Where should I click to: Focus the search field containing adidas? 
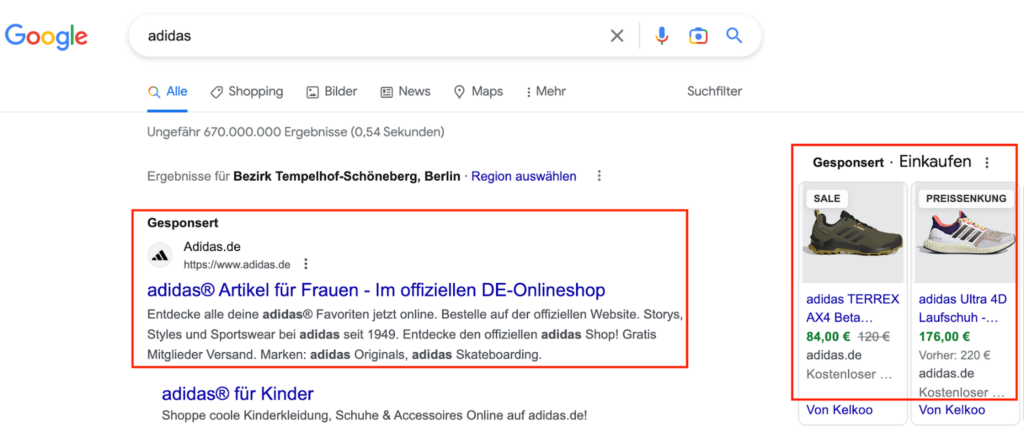[372, 36]
